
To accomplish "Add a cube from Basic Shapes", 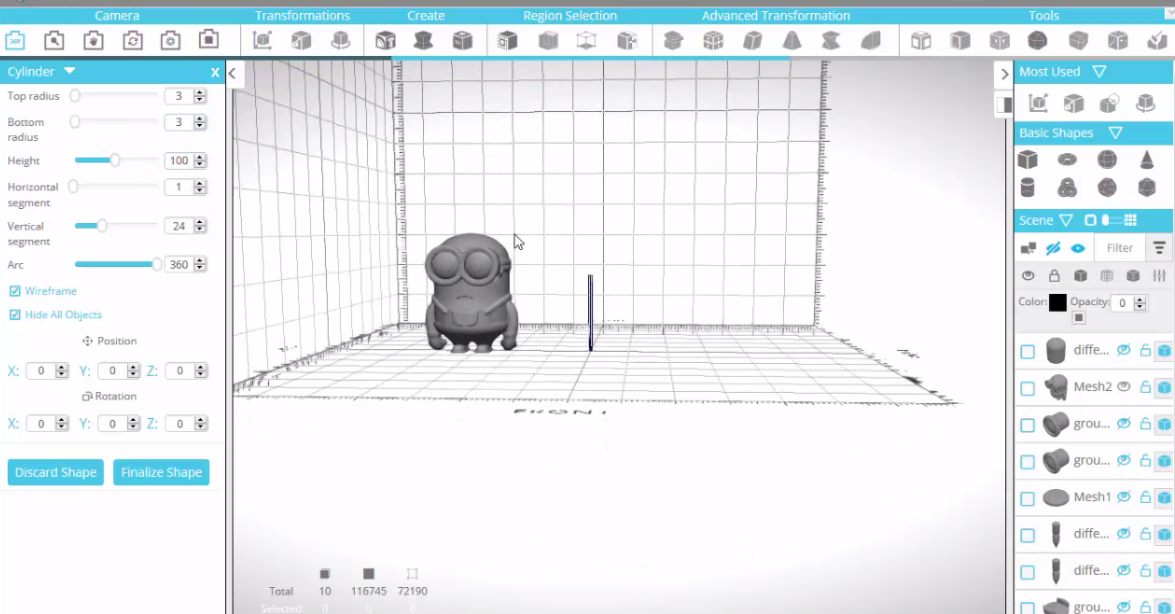I will (x=1028, y=159).
